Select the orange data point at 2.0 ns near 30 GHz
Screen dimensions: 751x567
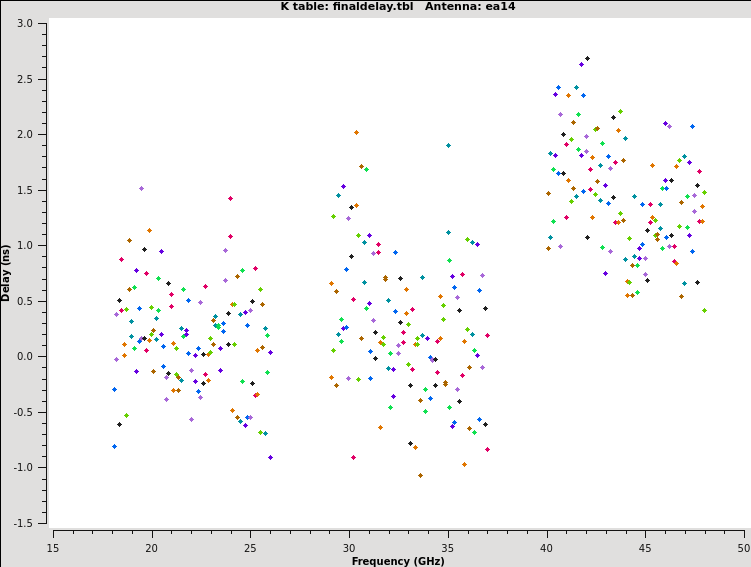click(356, 132)
